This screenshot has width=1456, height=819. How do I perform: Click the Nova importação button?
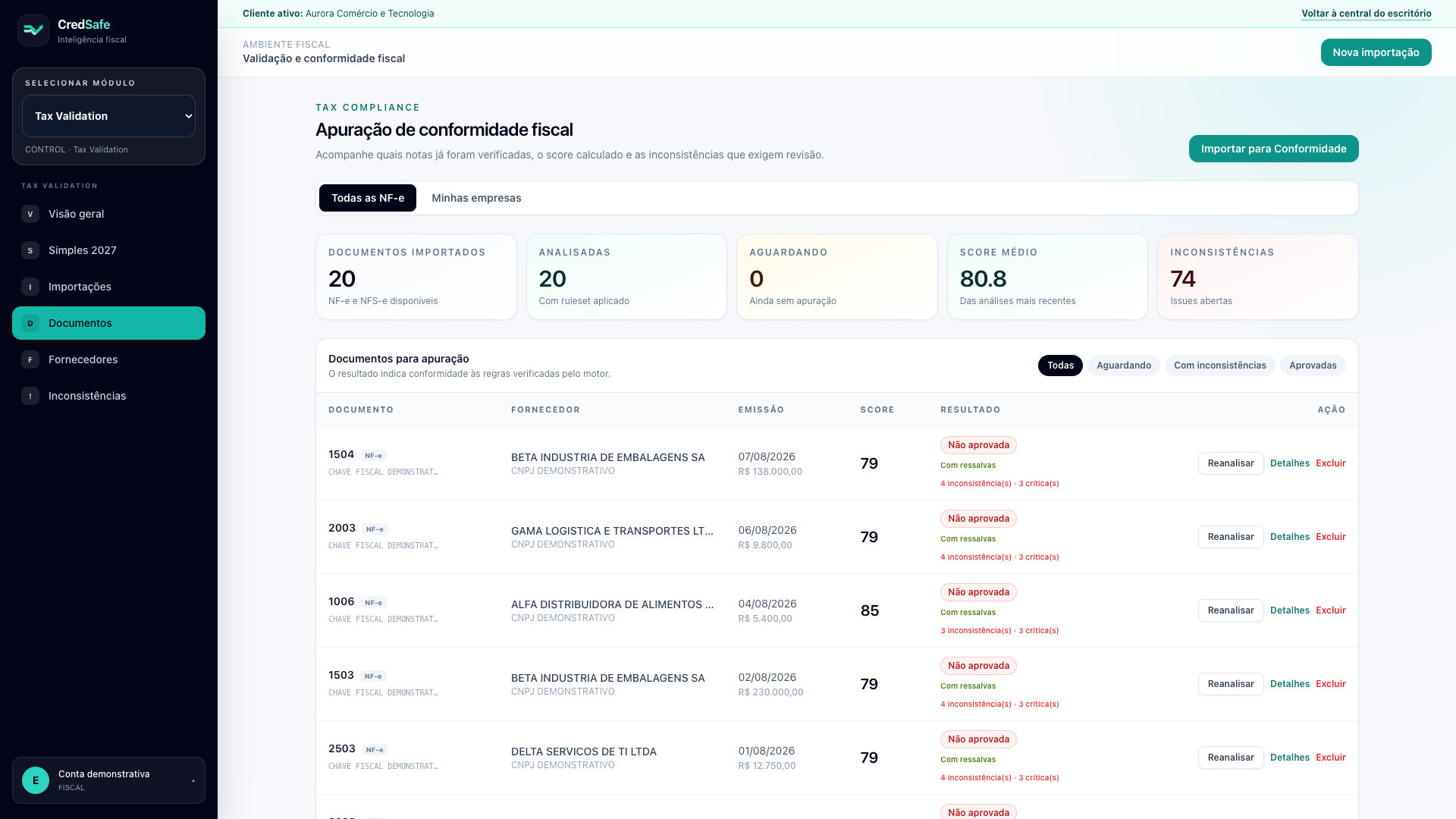point(1376,52)
